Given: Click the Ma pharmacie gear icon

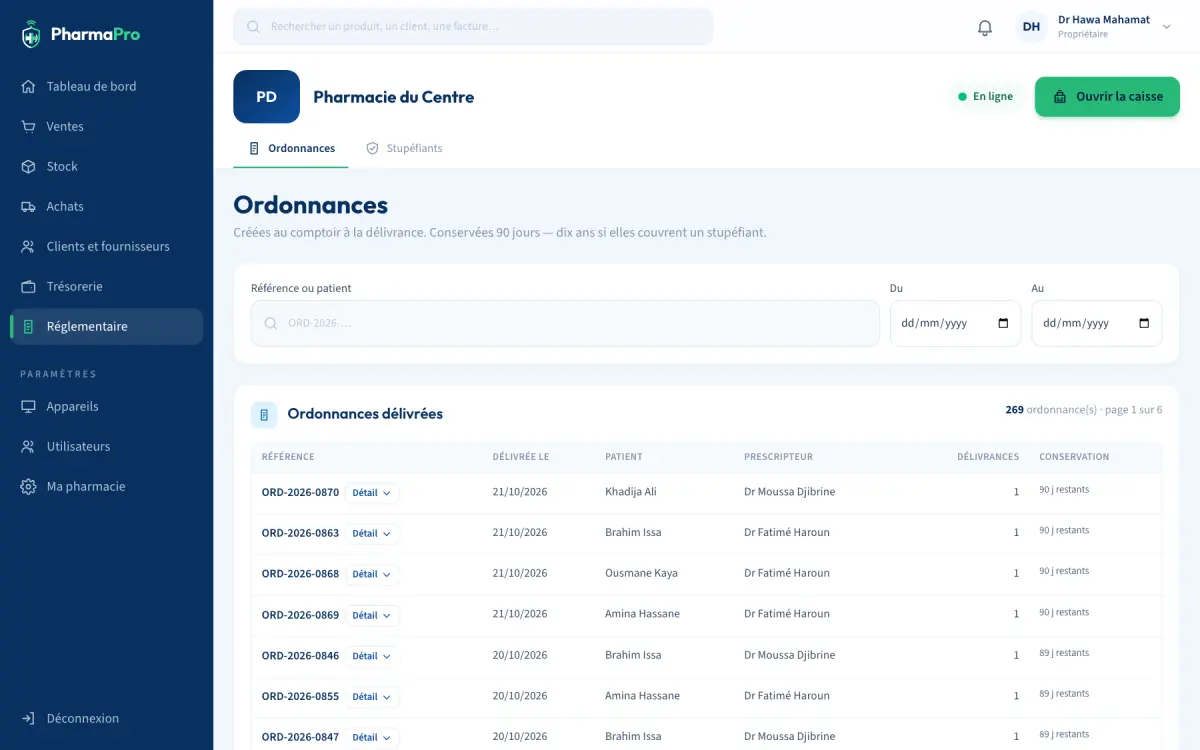Looking at the screenshot, I should coord(28,486).
